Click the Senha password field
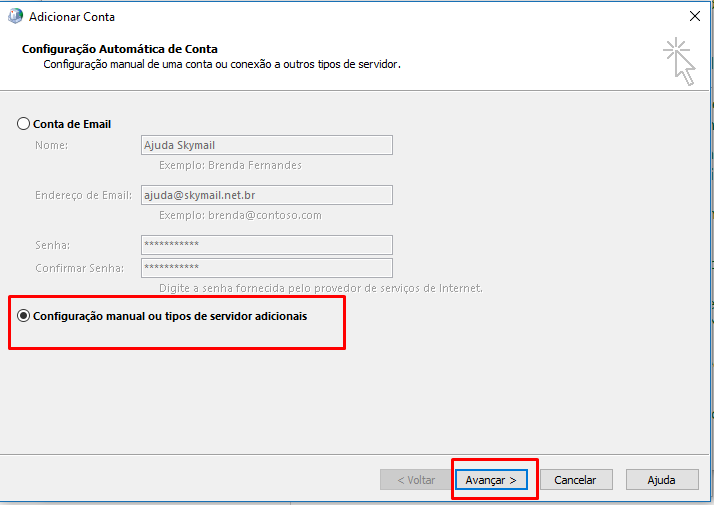This screenshot has height=505, width=714. (x=267, y=245)
